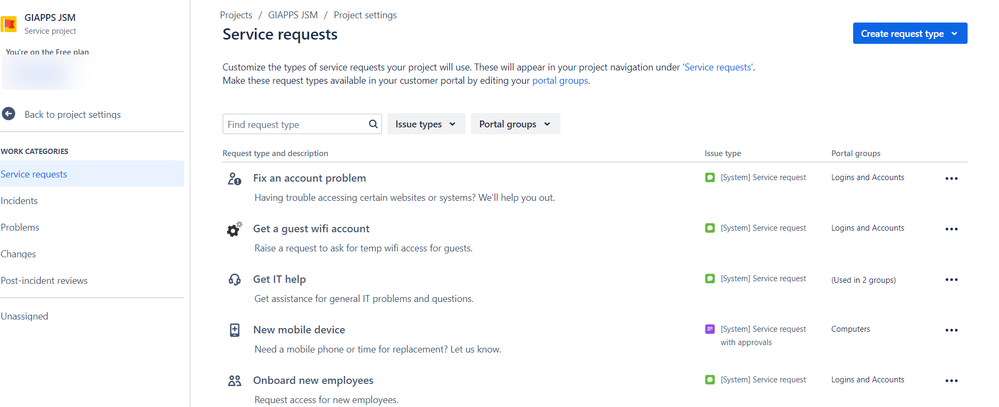Screen dimensions: 999x407
Task: Select Incidents in work categories
Action: point(19,201)
